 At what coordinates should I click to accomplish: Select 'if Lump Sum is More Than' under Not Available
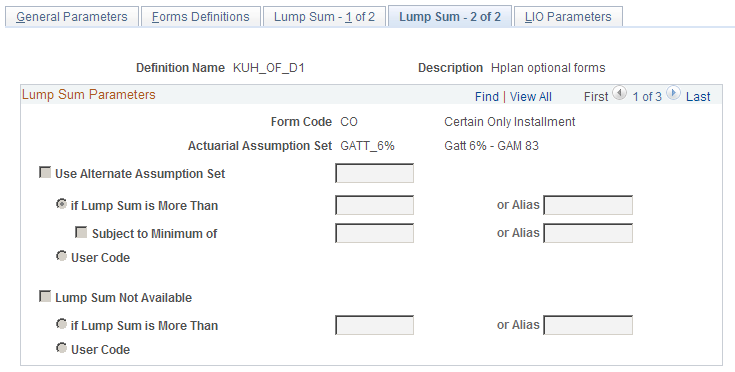61,324
